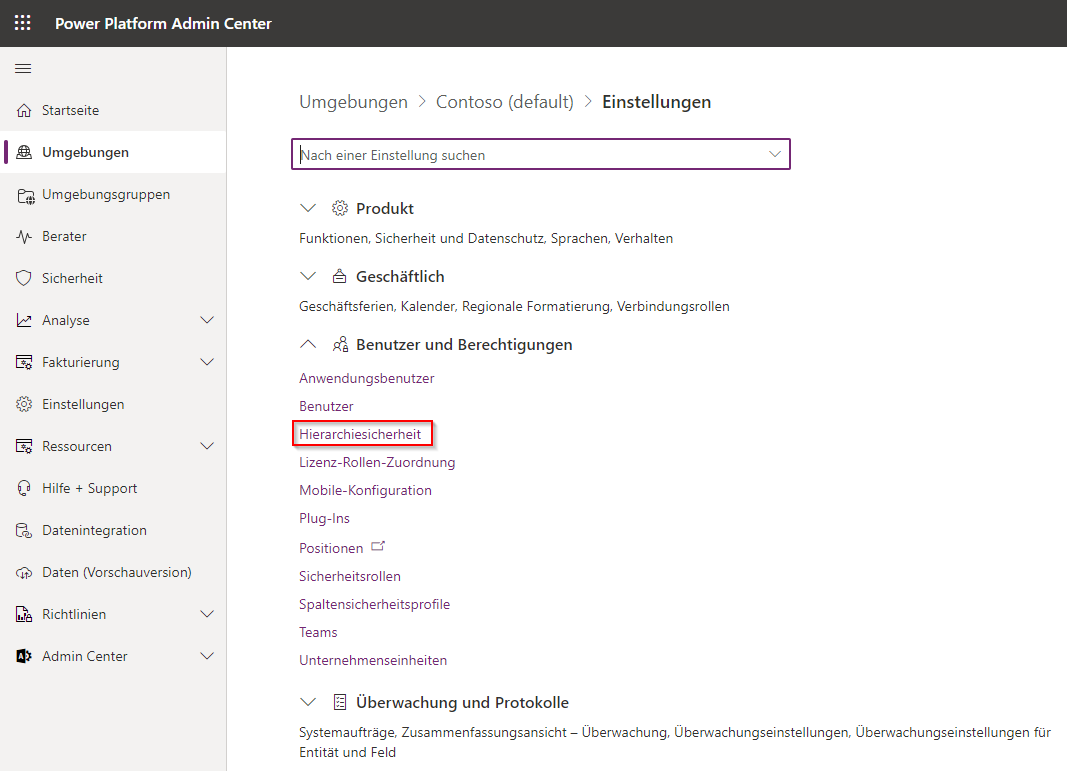Screen dimensions: 1067x771
Task: Collapse the navigation hamburger menu
Action: [23, 68]
